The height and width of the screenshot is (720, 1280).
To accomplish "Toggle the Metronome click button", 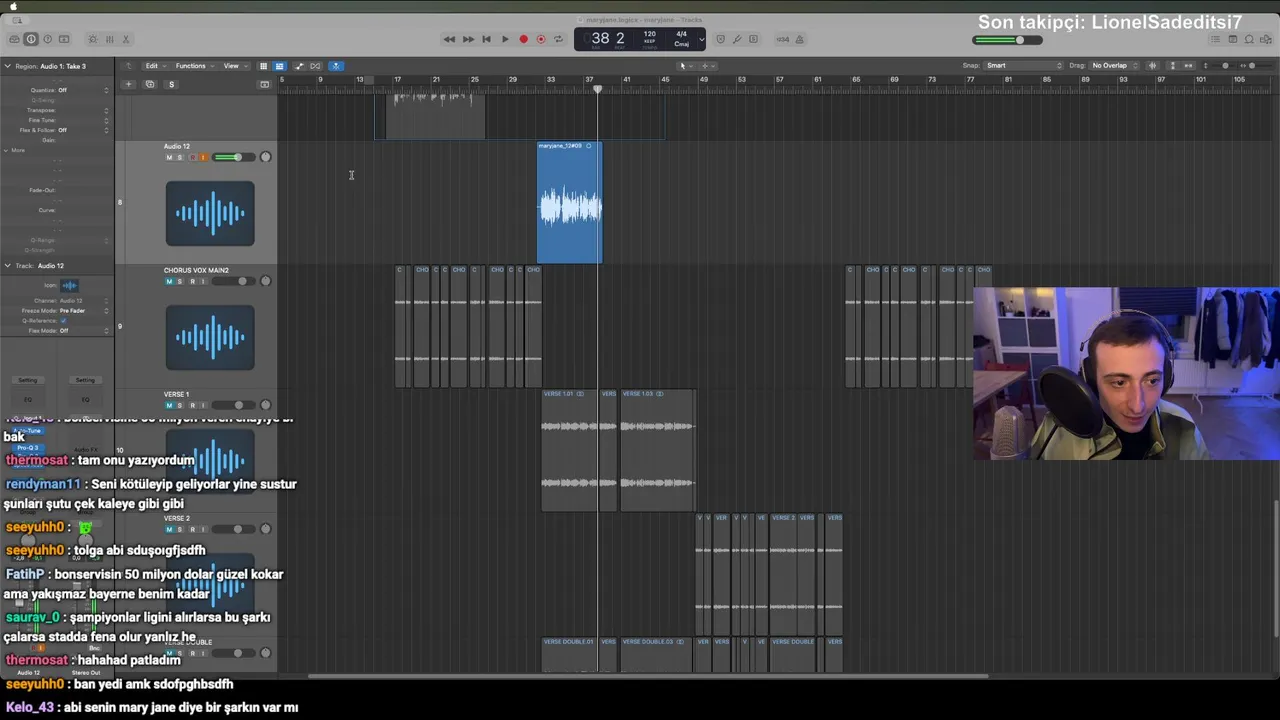I will (x=799, y=39).
